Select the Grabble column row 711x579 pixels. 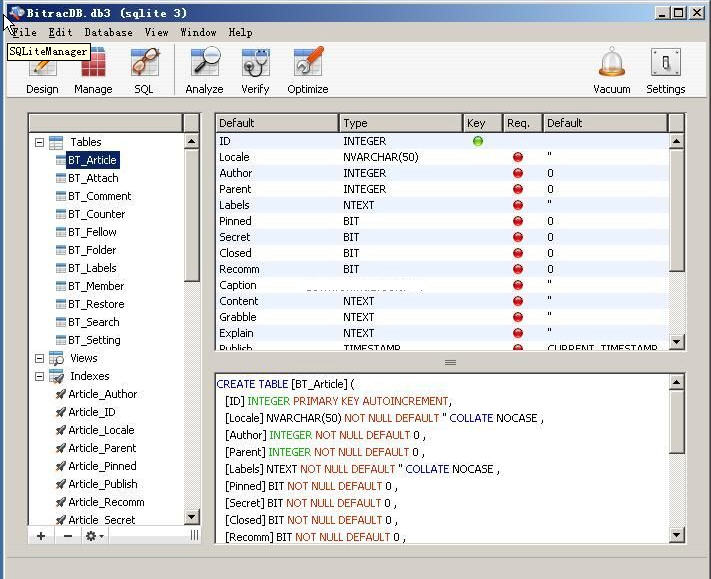point(443,317)
